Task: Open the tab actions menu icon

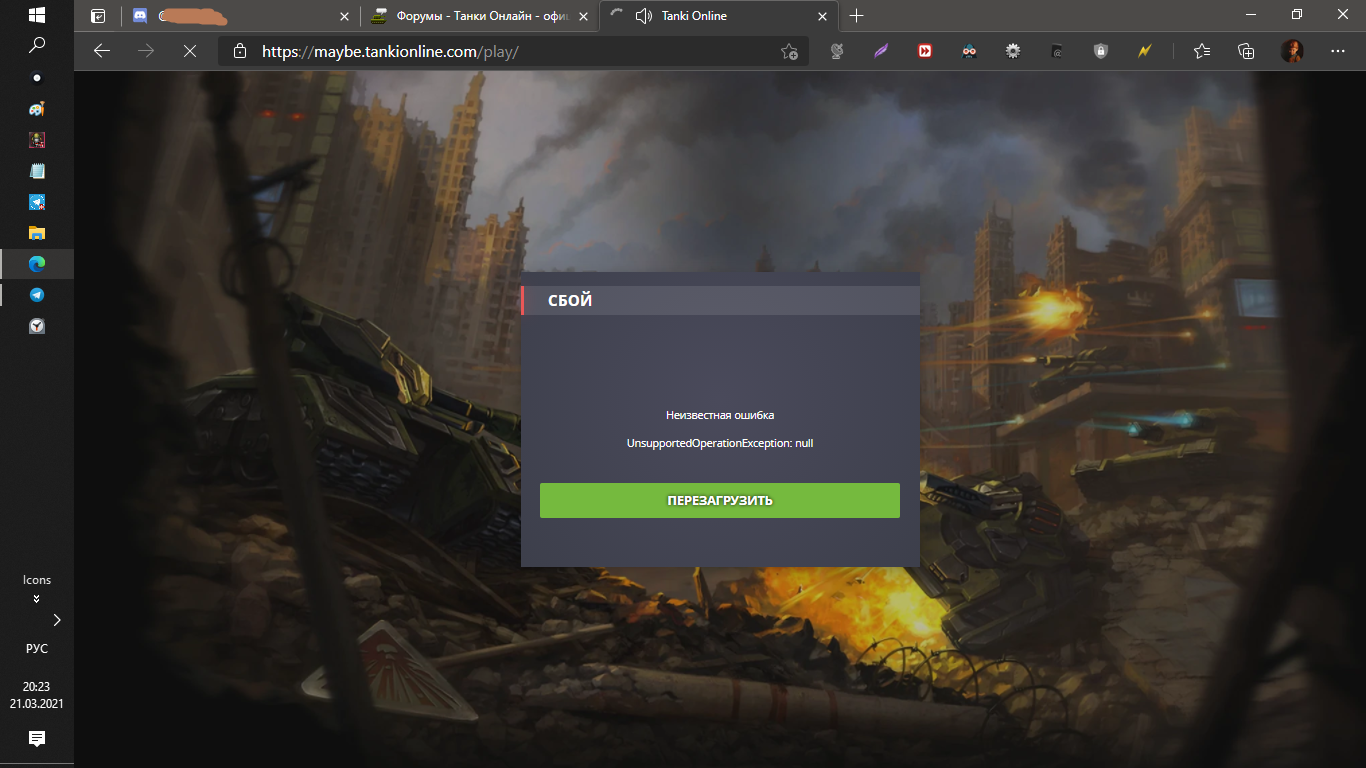Action: click(98, 16)
